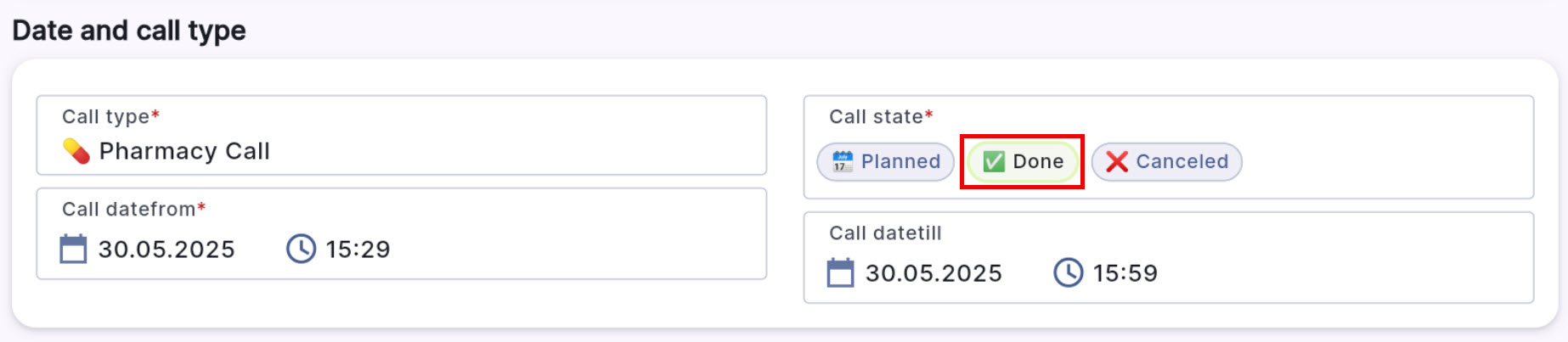Edit the Call datefrom date 30.05.2025
The width and height of the screenshot is (1568, 342).
(166, 249)
